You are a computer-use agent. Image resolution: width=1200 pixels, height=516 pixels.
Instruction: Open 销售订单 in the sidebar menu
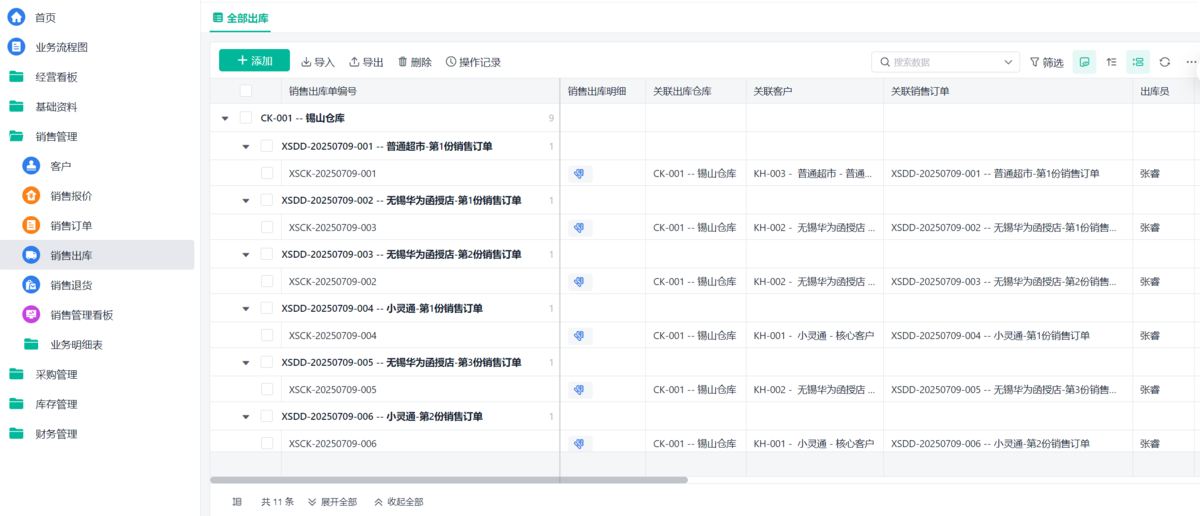pyautogui.click(x=70, y=226)
